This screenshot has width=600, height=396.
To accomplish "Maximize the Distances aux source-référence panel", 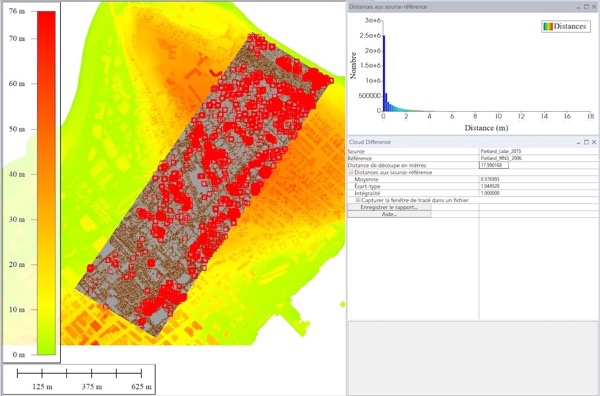I will 586,7.
